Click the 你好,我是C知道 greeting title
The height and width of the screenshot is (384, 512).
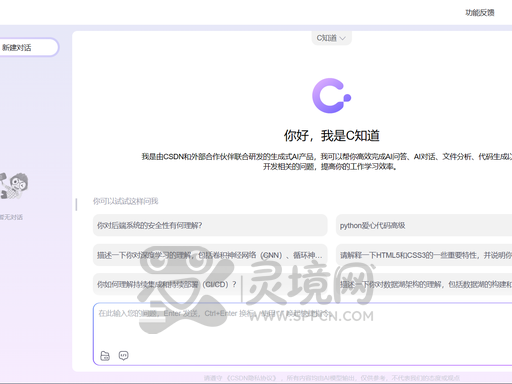pyautogui.click(x=332, y=136)
